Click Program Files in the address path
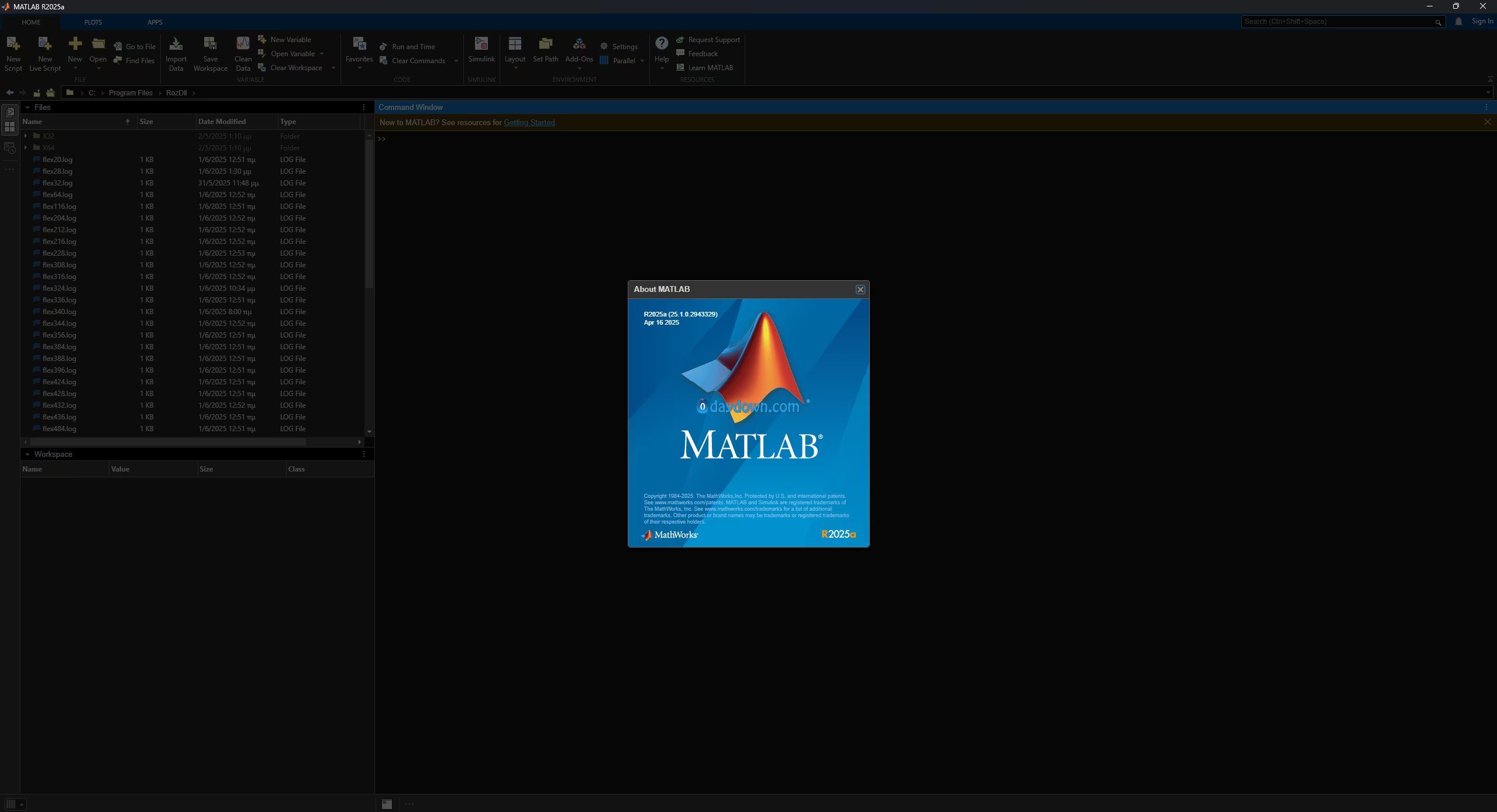This screenshot has width=1497, height=812. click(x=130, y=93)
